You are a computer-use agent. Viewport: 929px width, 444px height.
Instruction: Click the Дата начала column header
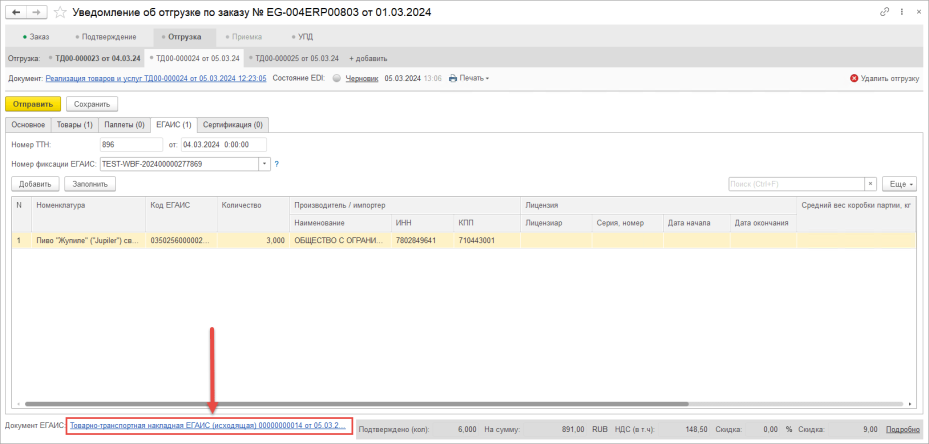click(x=696, y=222)
